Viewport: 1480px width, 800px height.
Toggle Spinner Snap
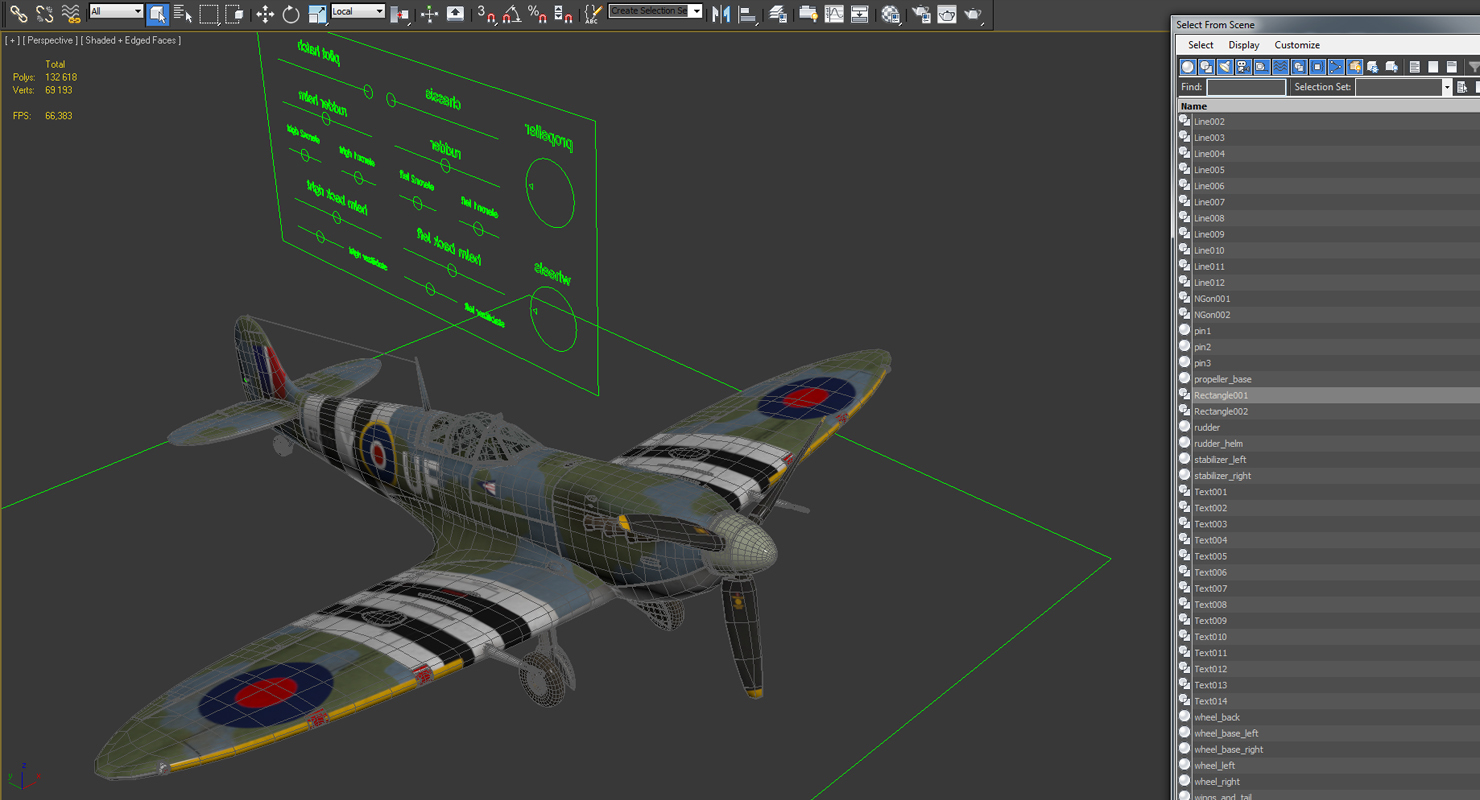click(x=563, y=14)
